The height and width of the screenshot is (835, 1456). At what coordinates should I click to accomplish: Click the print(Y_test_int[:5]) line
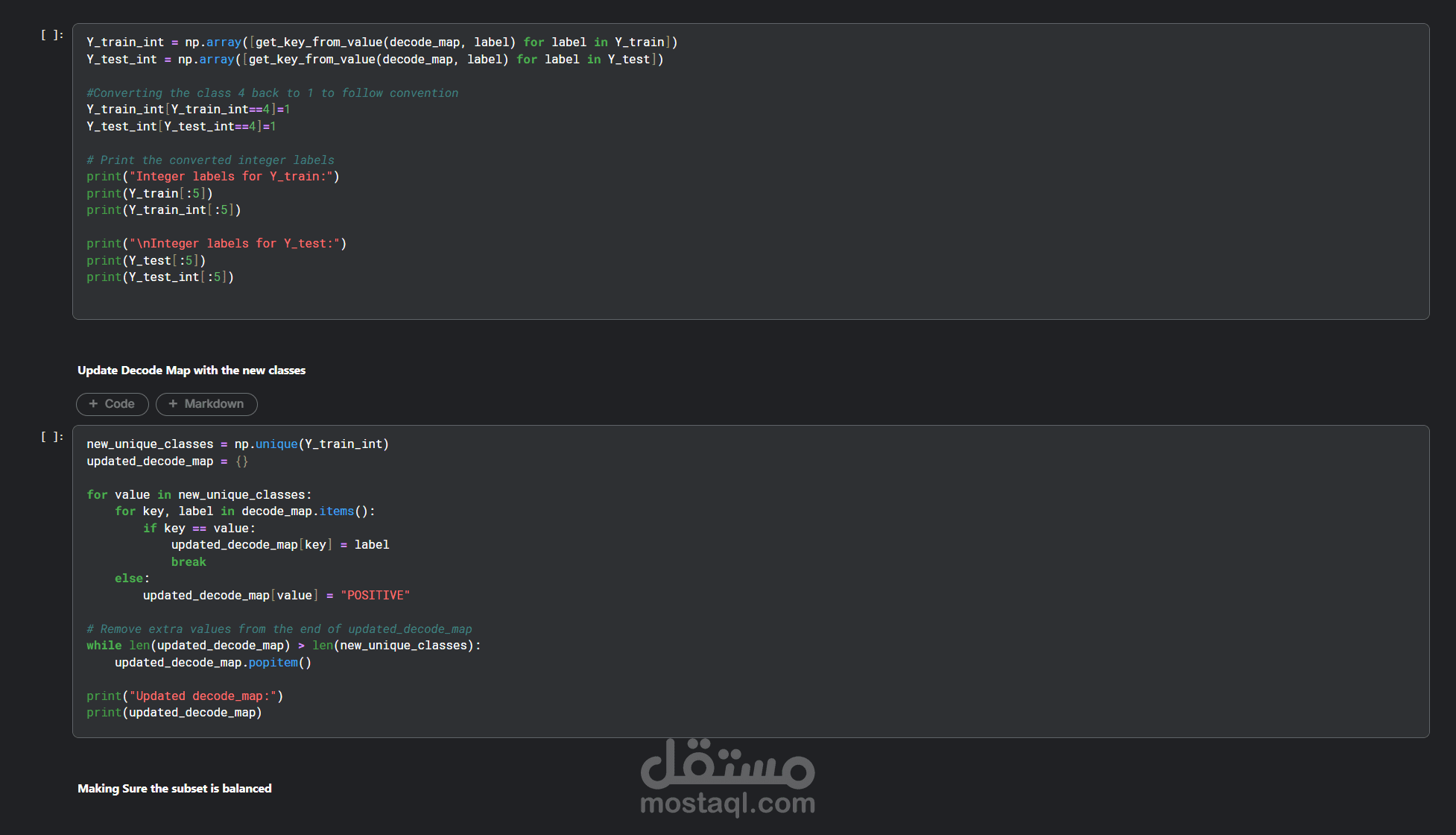click(159, 277)
